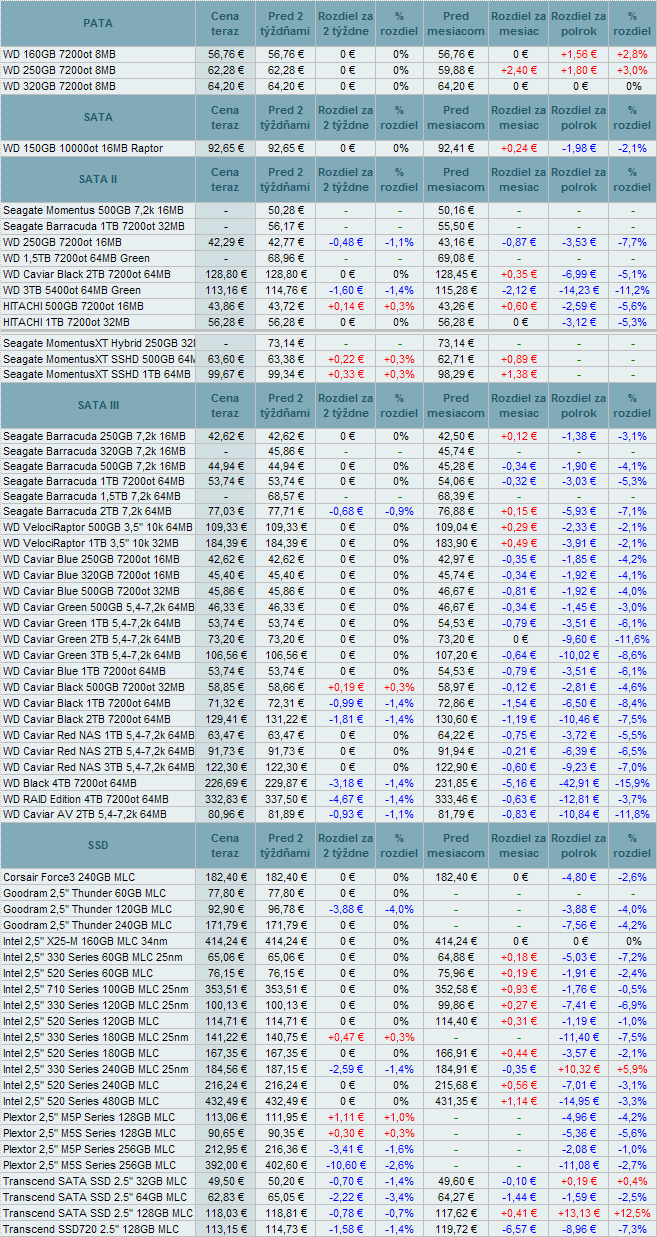Click the 128,45 € price a month ago

pos(455,274)
